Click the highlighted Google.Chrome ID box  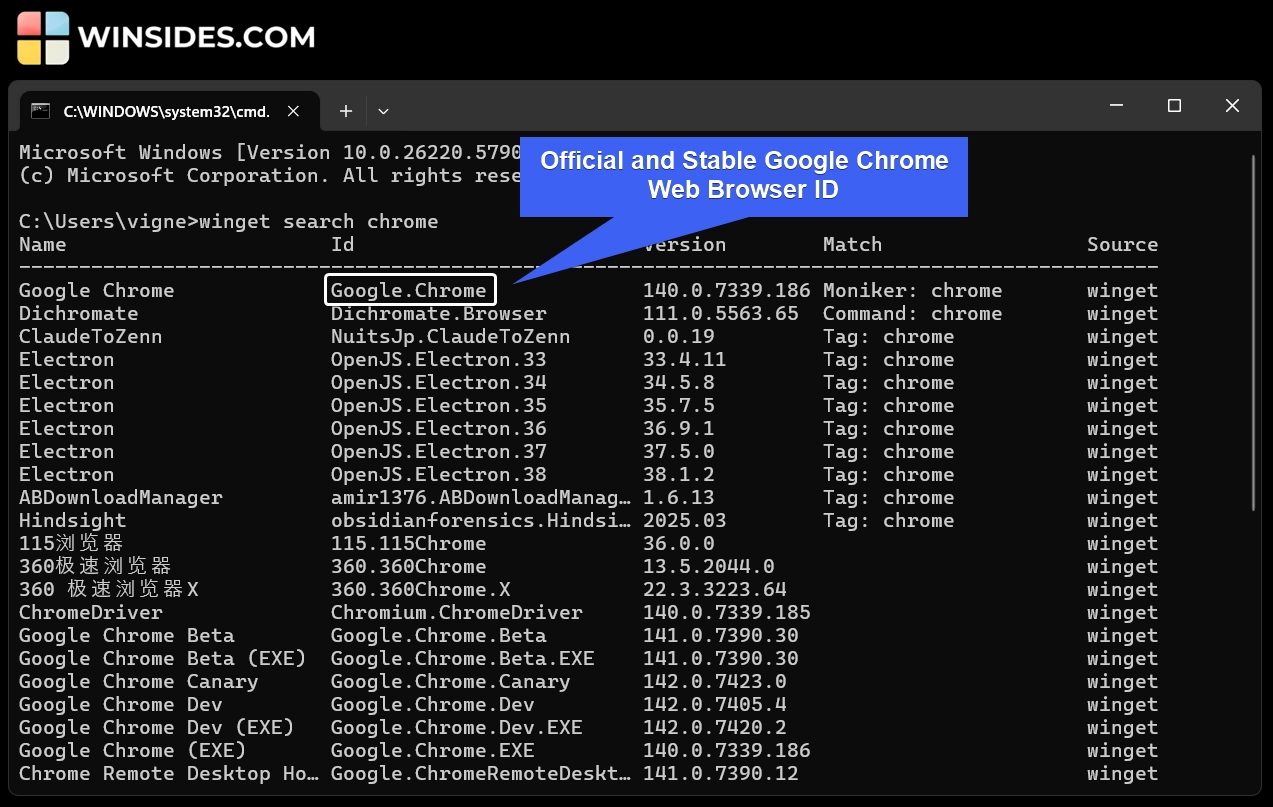410,291
